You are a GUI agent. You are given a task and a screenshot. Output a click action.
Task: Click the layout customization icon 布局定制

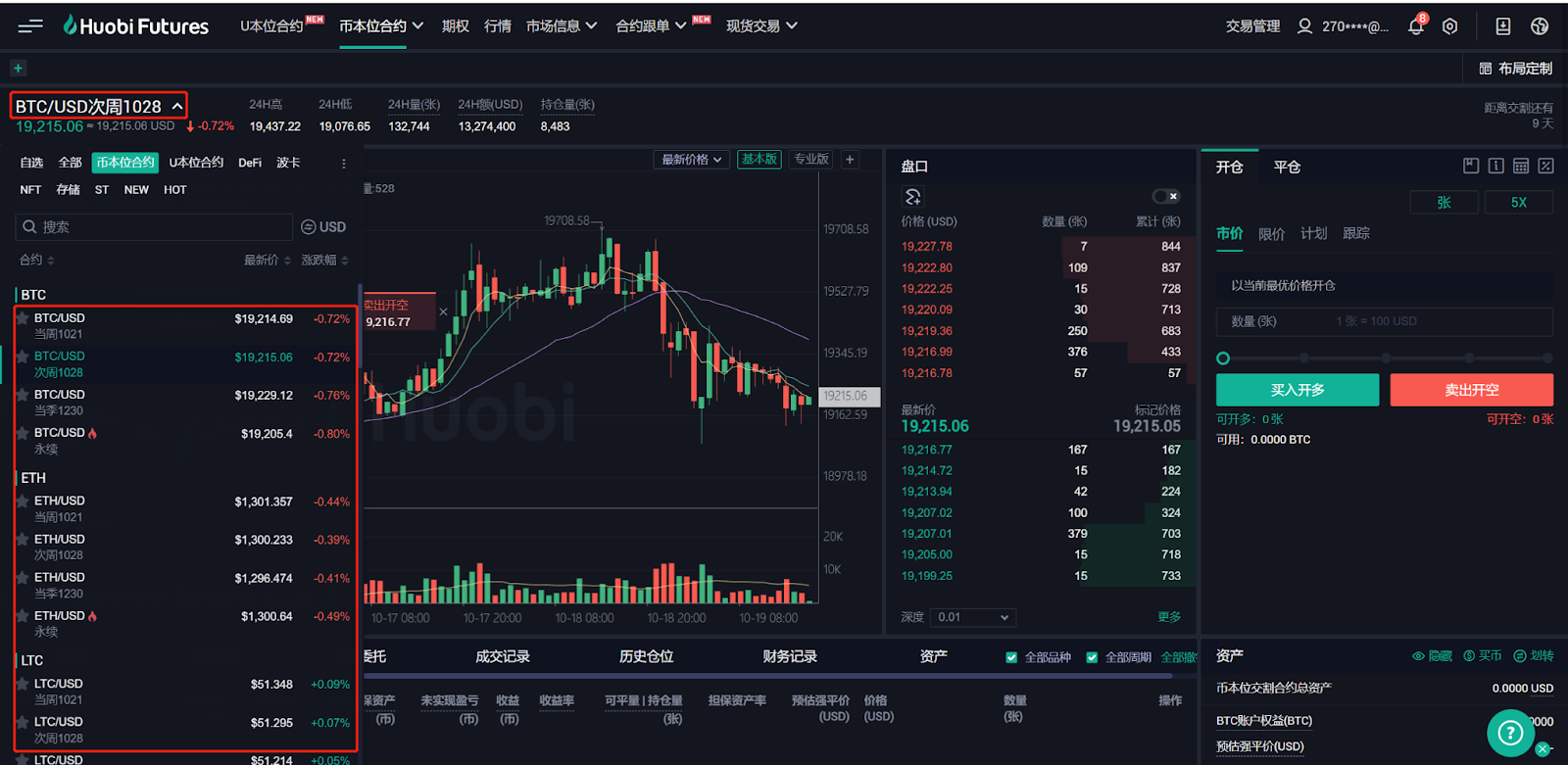1485,69
